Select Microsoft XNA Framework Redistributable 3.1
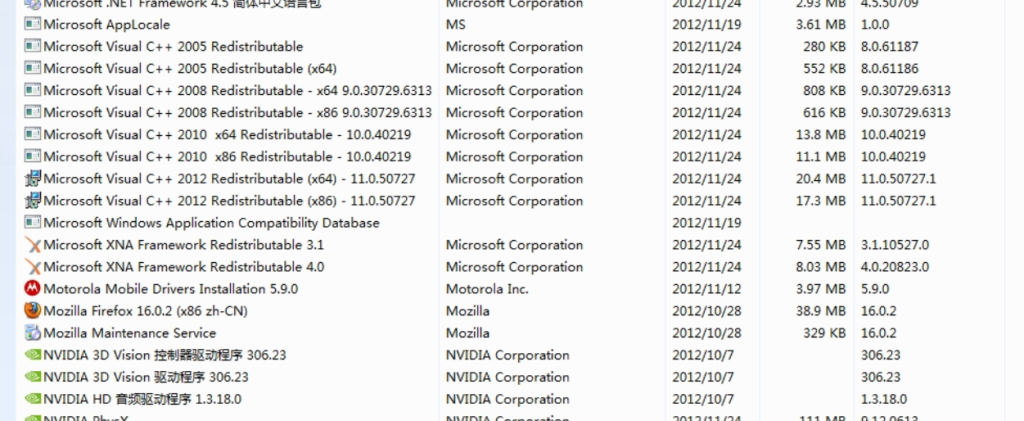The width and height of the screenshot is (1024, 421). (x=184, y=245)
